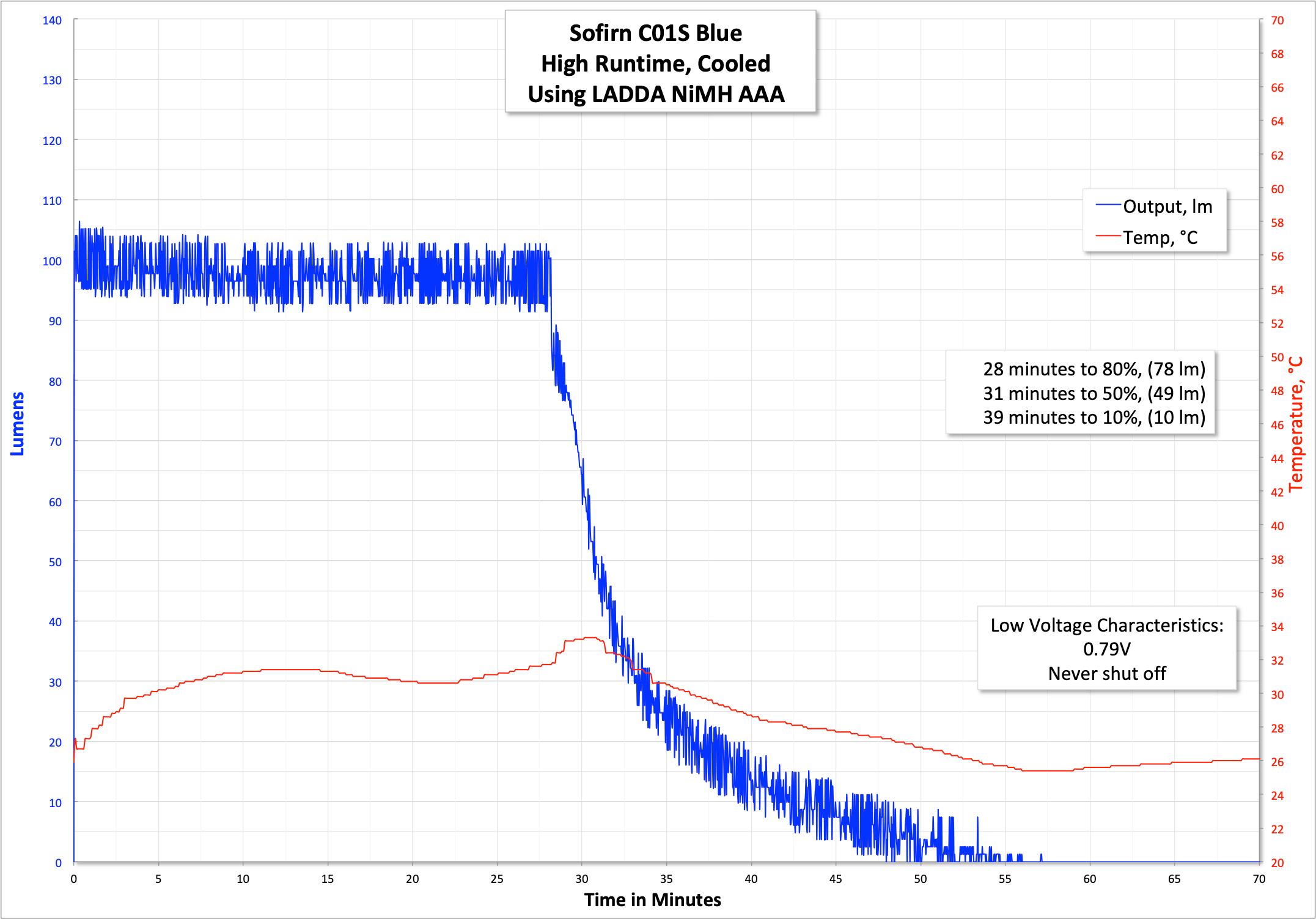Click the 35 tick label on the time axis

click(666, 879)
